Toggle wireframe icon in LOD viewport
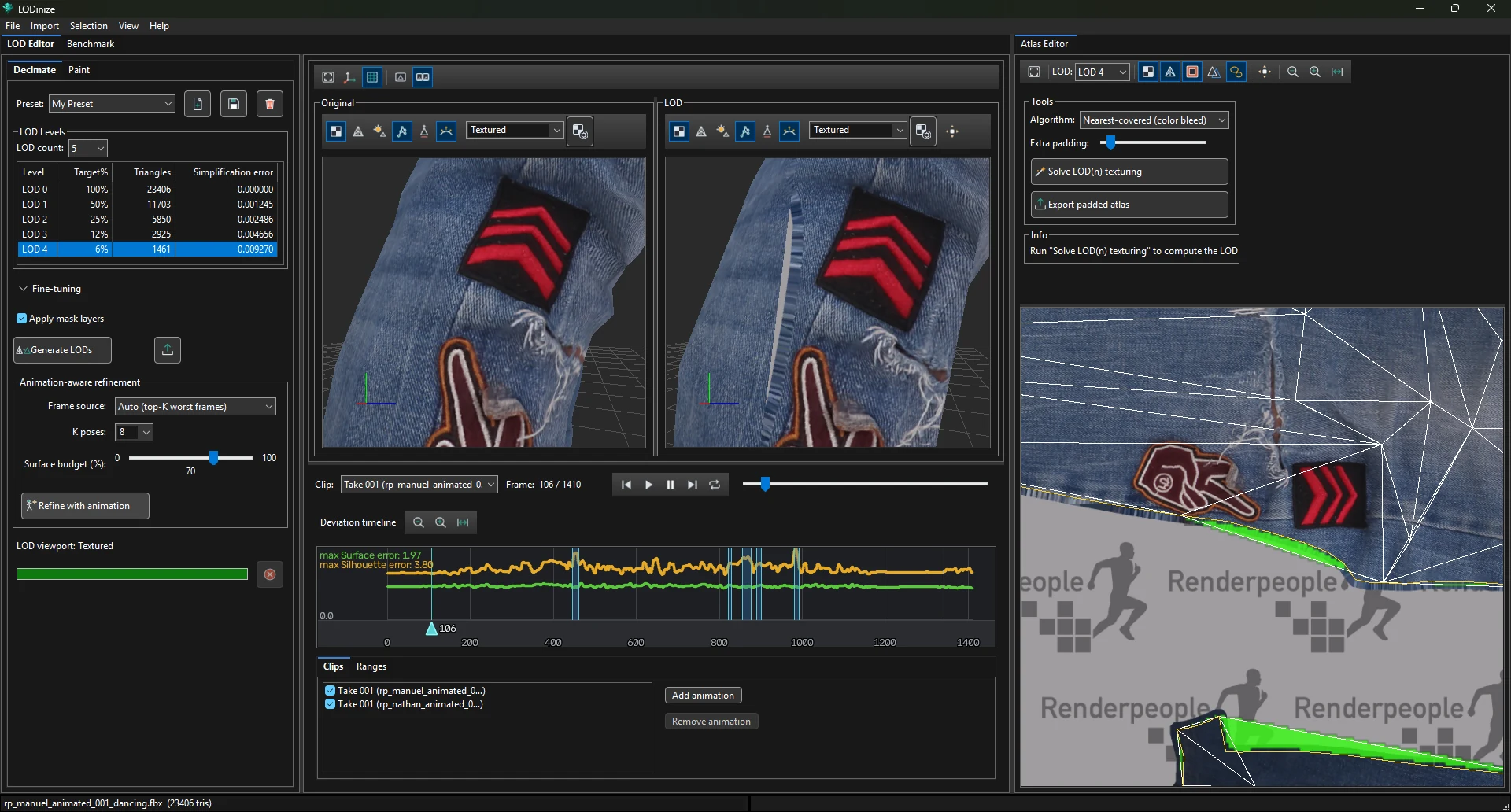1511x812 pixels. tap(701, 131)
